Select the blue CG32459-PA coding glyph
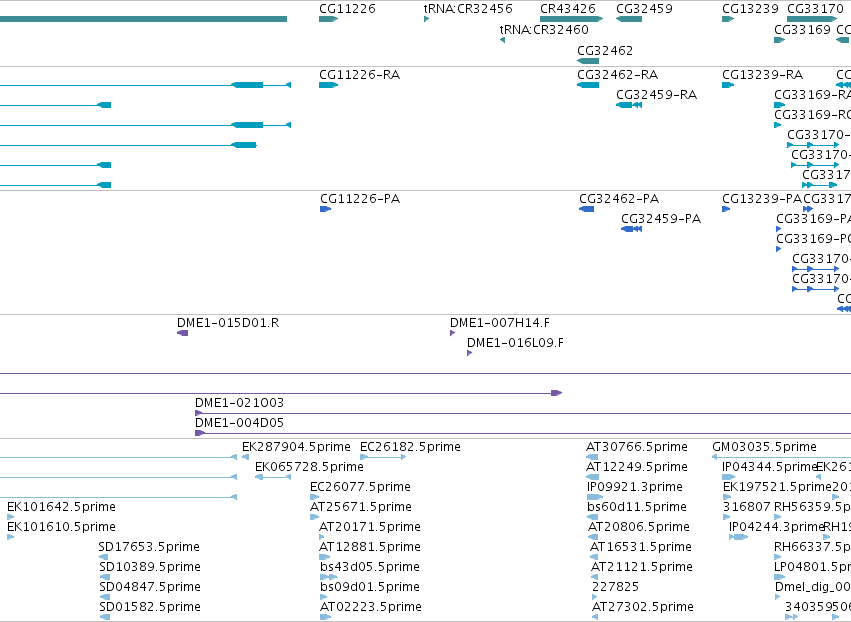The image size is (851, 622). (631, 229)
